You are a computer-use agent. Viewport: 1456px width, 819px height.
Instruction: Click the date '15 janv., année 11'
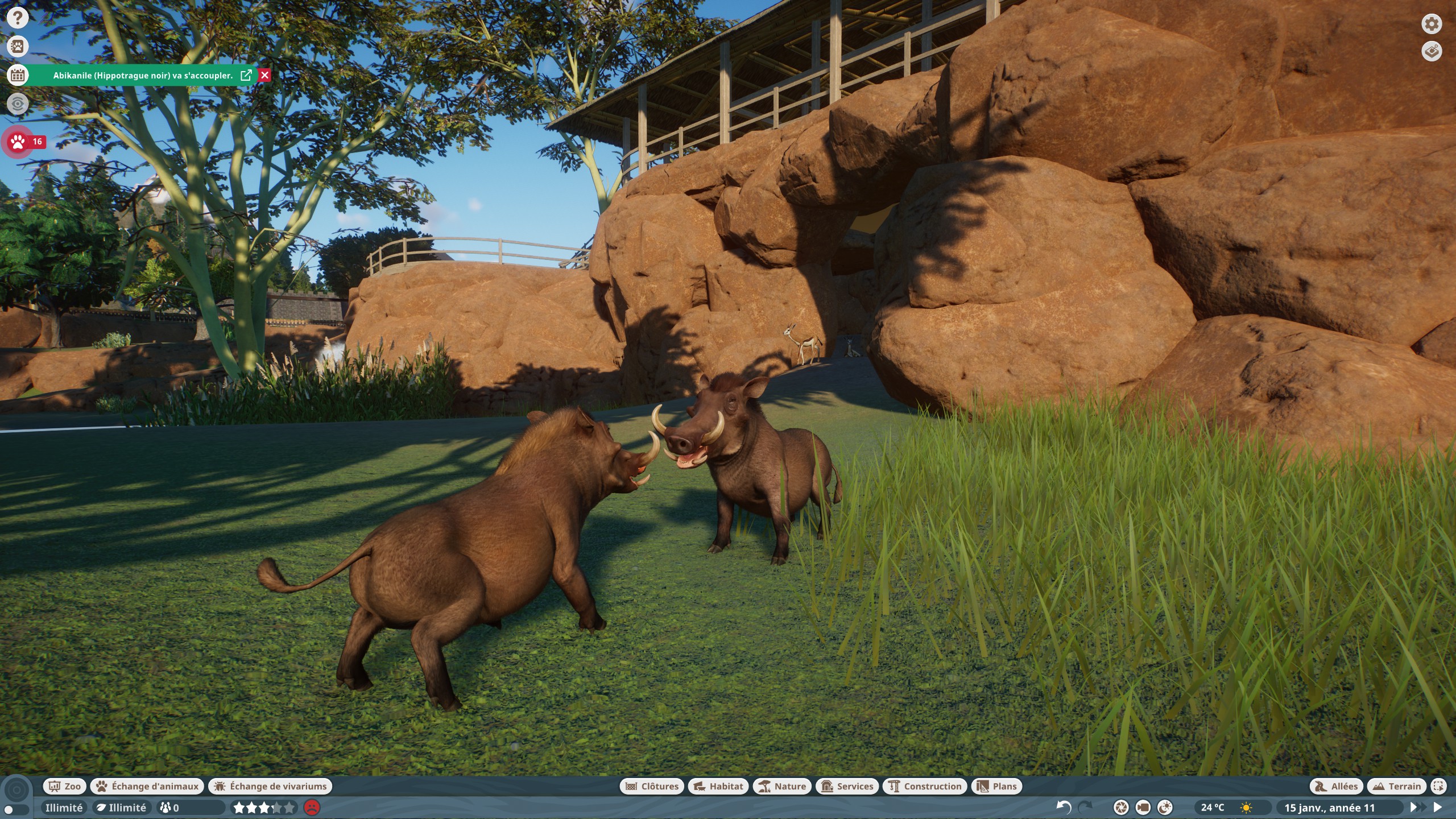coord(1329,807)
